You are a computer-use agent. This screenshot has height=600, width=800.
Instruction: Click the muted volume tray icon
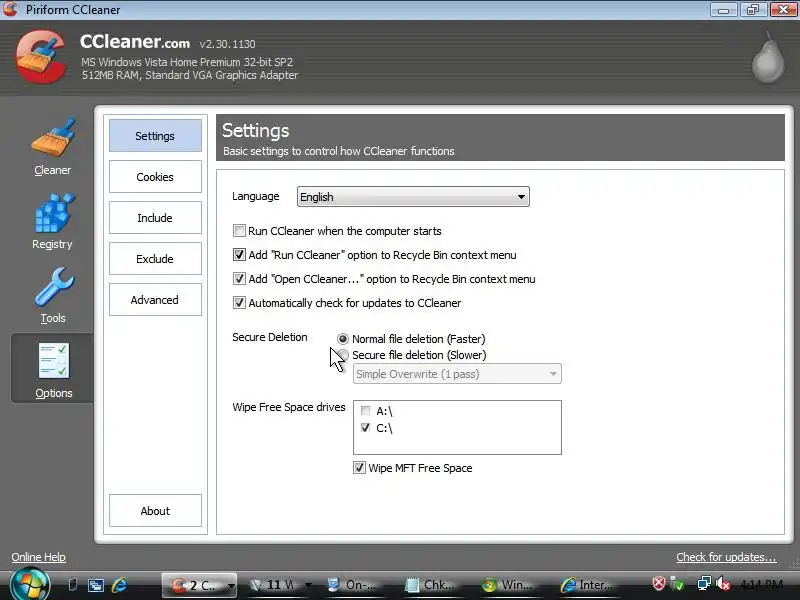pos(723,584)
